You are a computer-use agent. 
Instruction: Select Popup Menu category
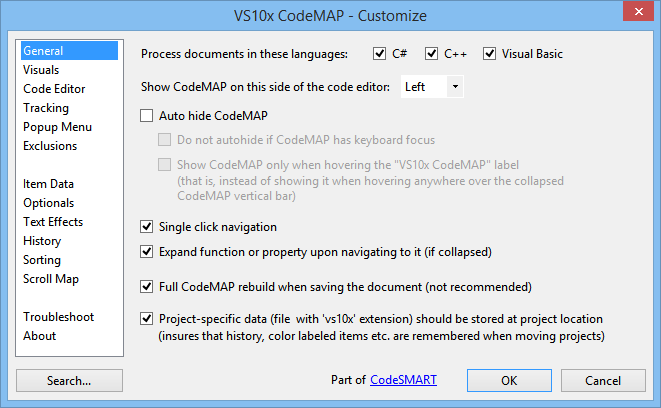click(57, 127)
